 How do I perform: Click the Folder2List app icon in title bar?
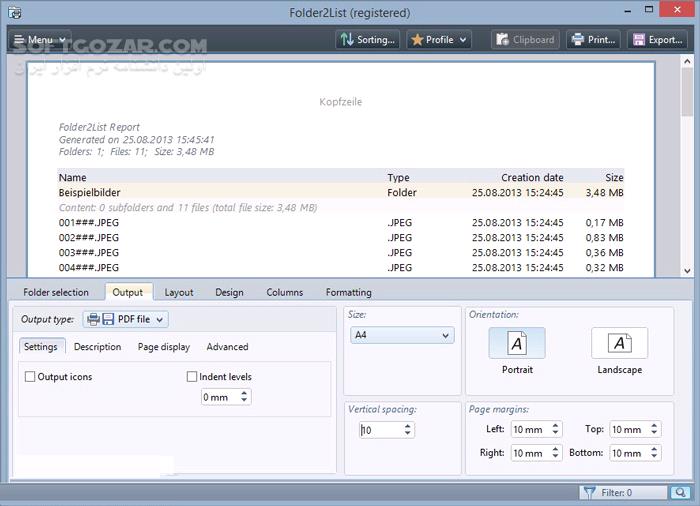pos(15,12)
